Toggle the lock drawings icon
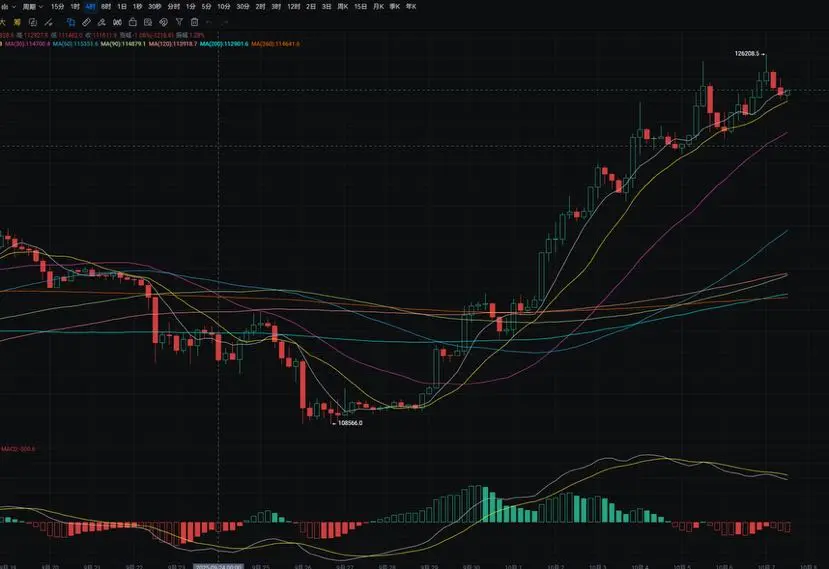 [x=132, y=22]
